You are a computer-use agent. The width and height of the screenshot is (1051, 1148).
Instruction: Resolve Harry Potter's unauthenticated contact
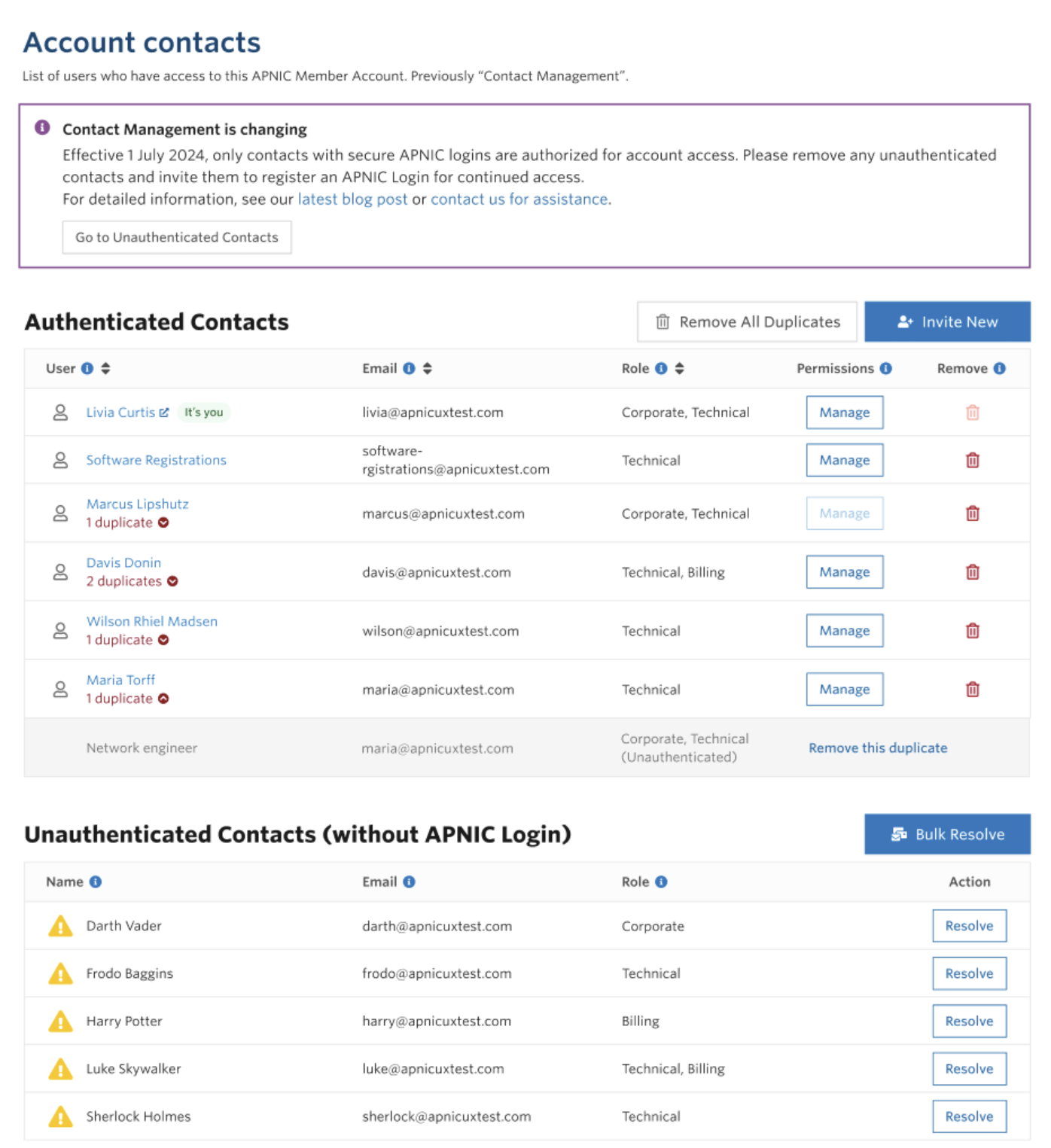coord(969,1021)
